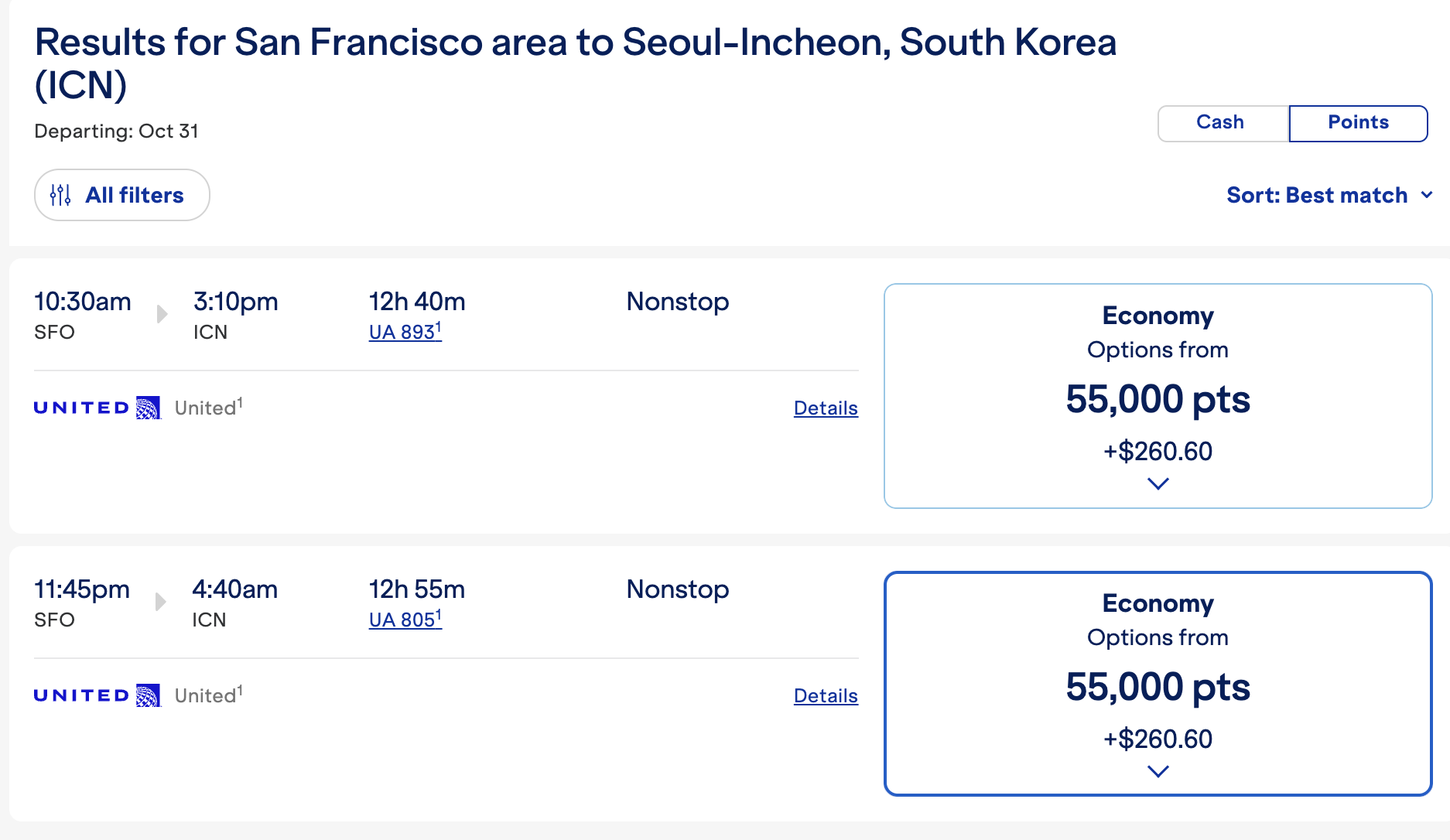Switch to Cash pricing
1450x840 pixels.
click(x=1222, y=123)
